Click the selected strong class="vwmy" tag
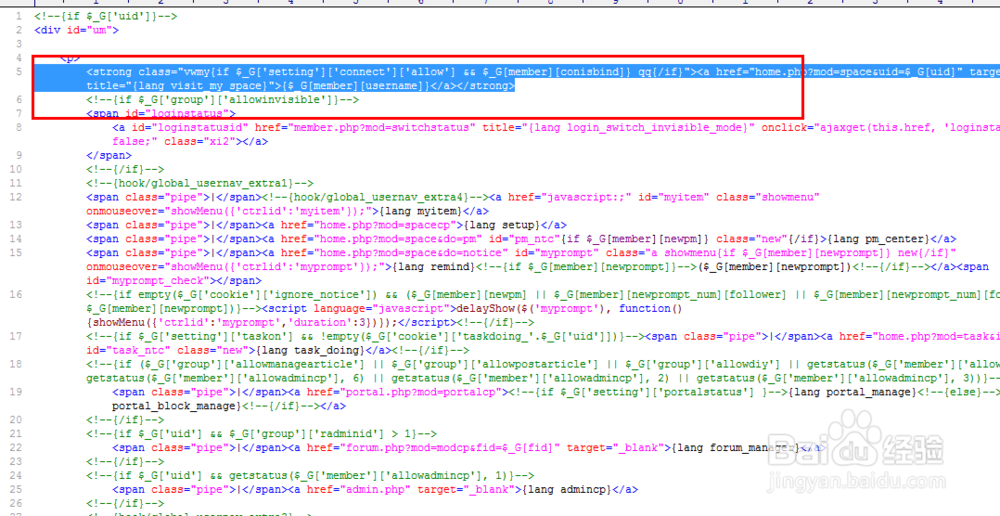The image size is (1000, 516). [392, 72]
